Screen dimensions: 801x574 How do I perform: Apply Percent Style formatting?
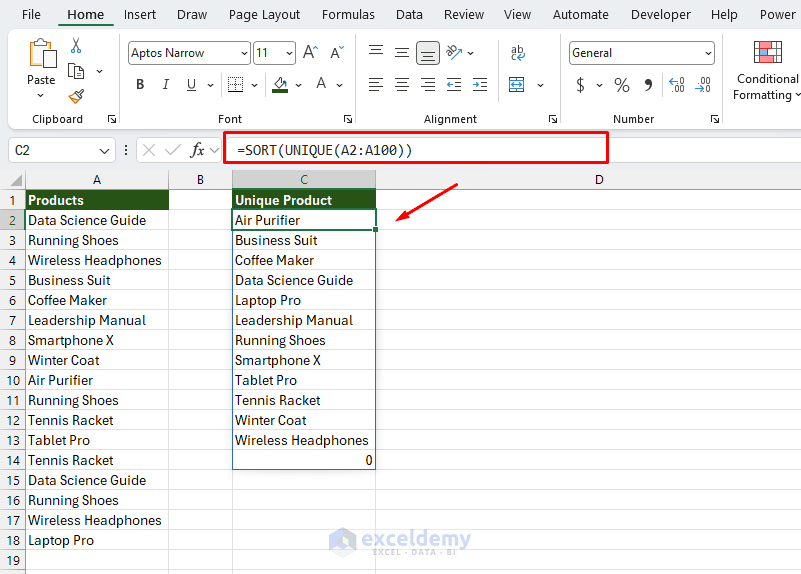click(x=622, y=84)
